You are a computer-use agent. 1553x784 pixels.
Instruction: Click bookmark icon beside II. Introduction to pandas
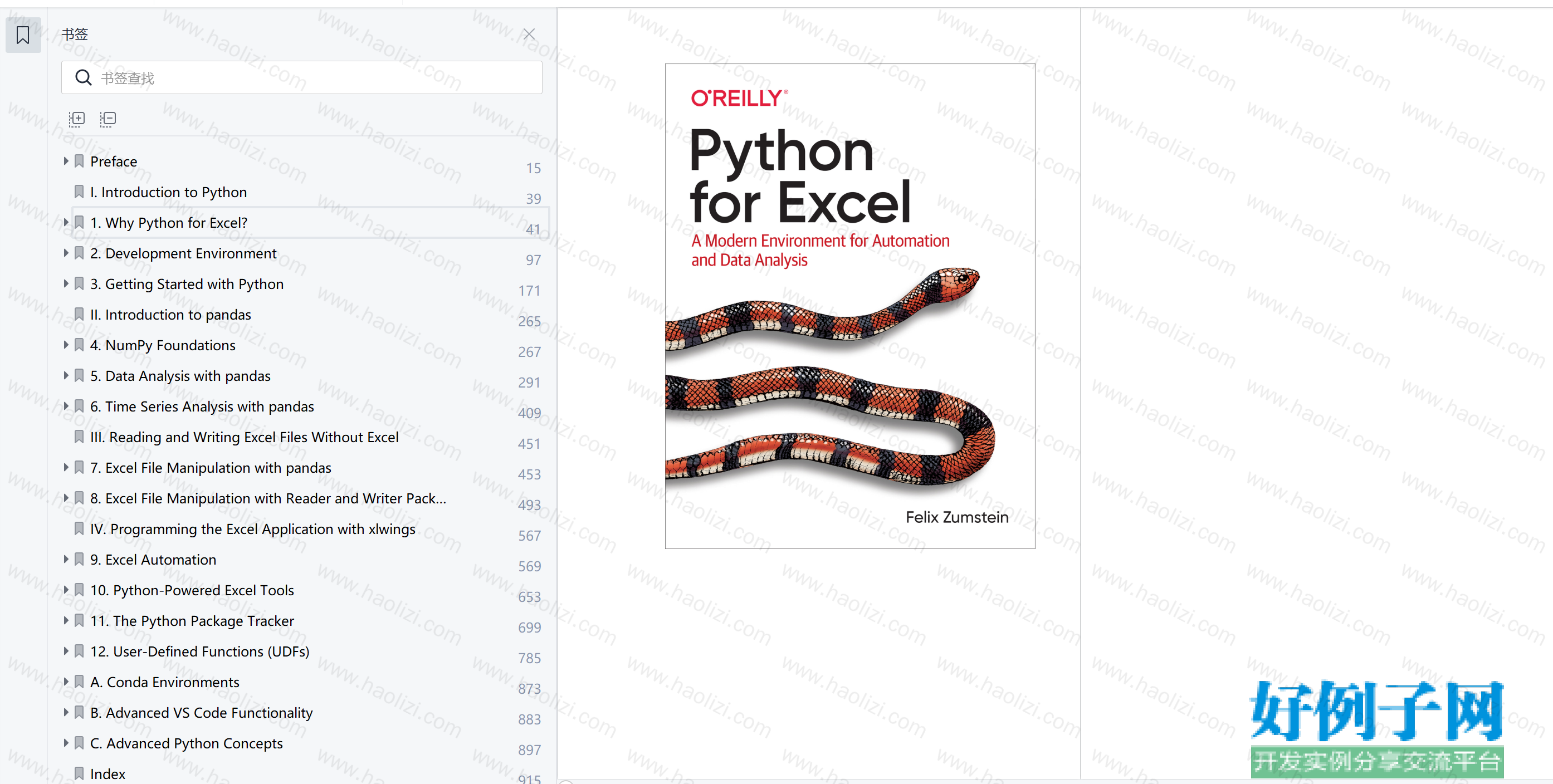point(79,314)
